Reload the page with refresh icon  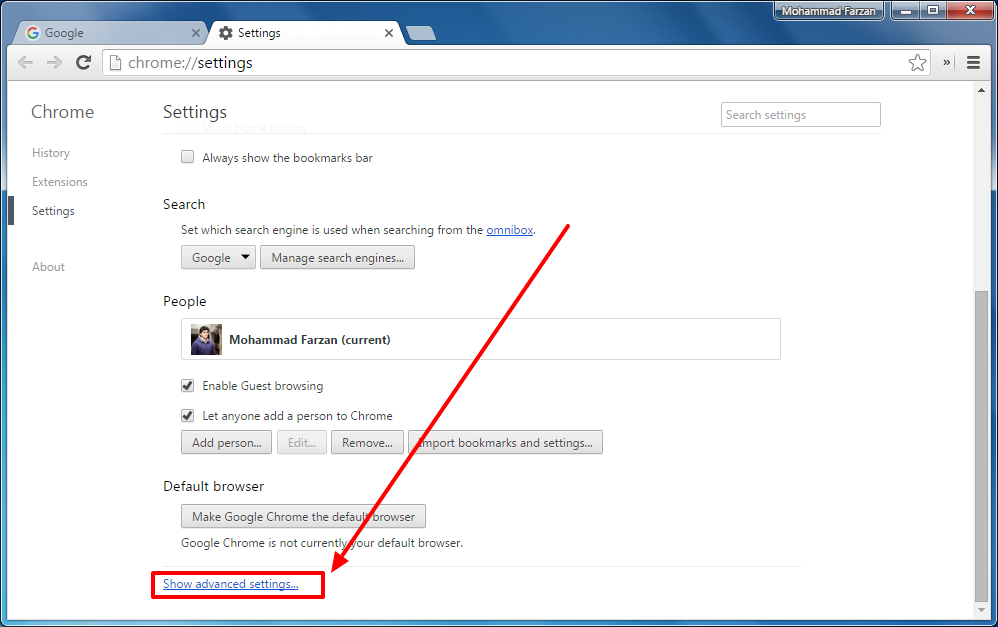(x=83, y=62)
